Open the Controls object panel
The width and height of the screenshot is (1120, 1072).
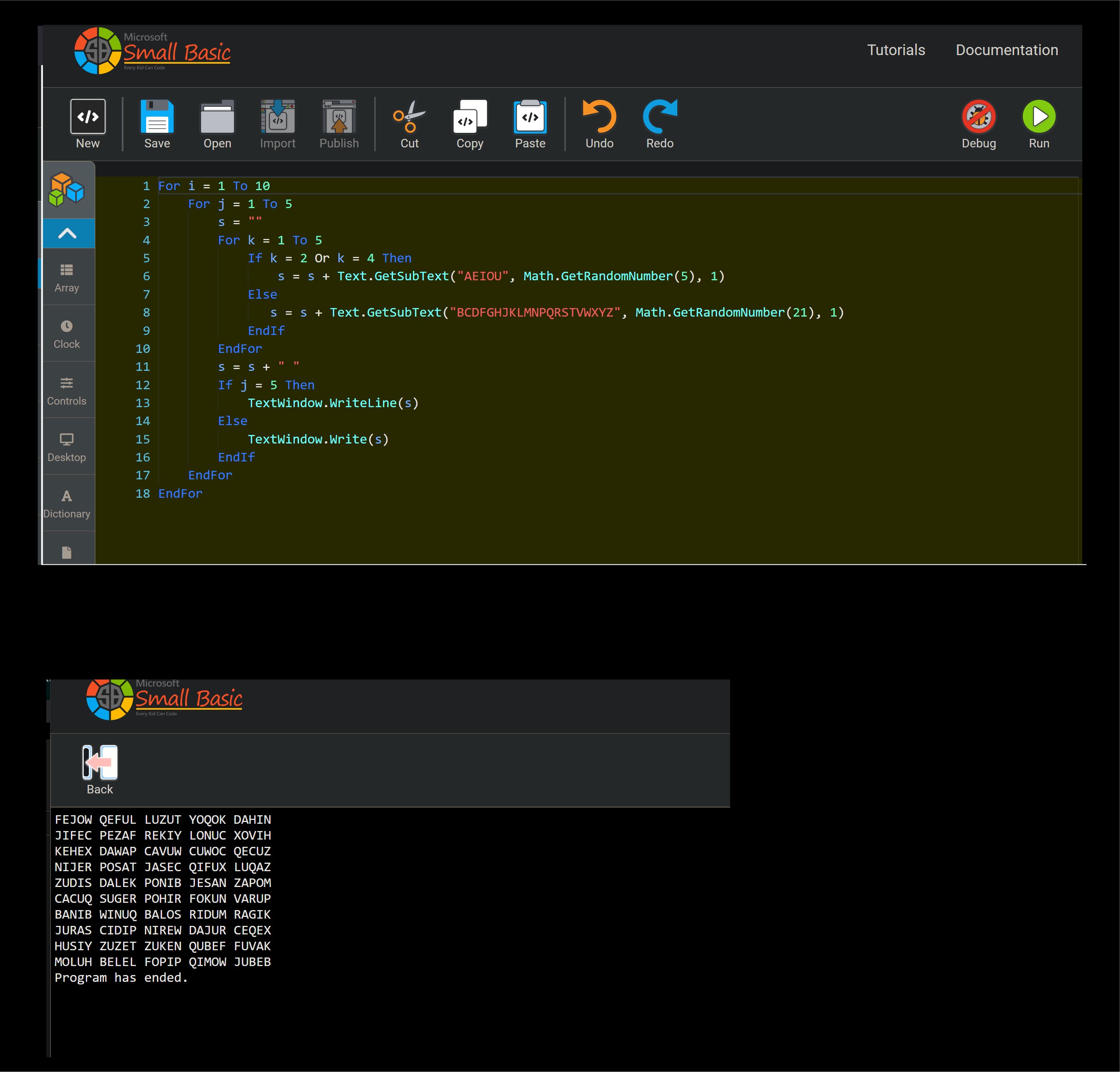[x=68, y=390]
